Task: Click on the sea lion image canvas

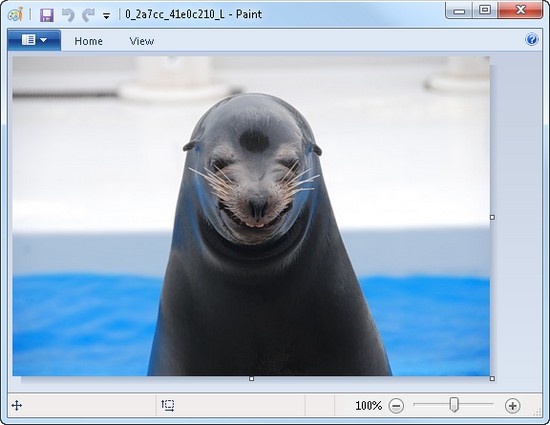Action: point(251,216)
